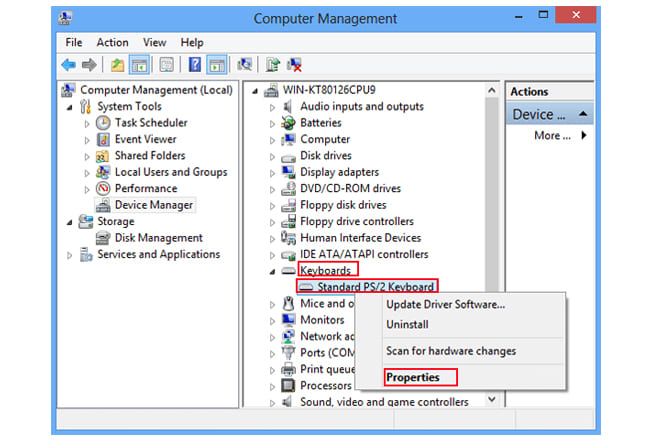650x441 pixels.
Task: Click the Forward arrow toolbar icon
Action: 89,65
